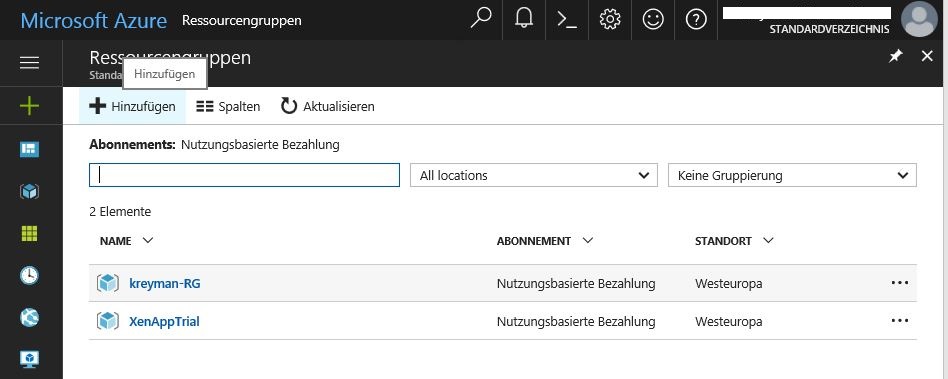Open the settings gear
Viewport: 948px width, 379px height.
click(x=610, y=20)
